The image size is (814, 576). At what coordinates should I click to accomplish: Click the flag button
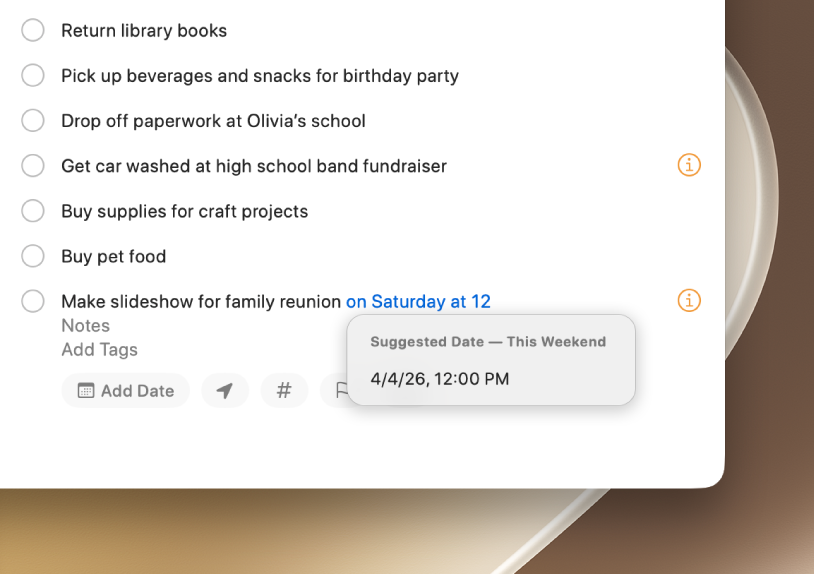coord(340,390)
